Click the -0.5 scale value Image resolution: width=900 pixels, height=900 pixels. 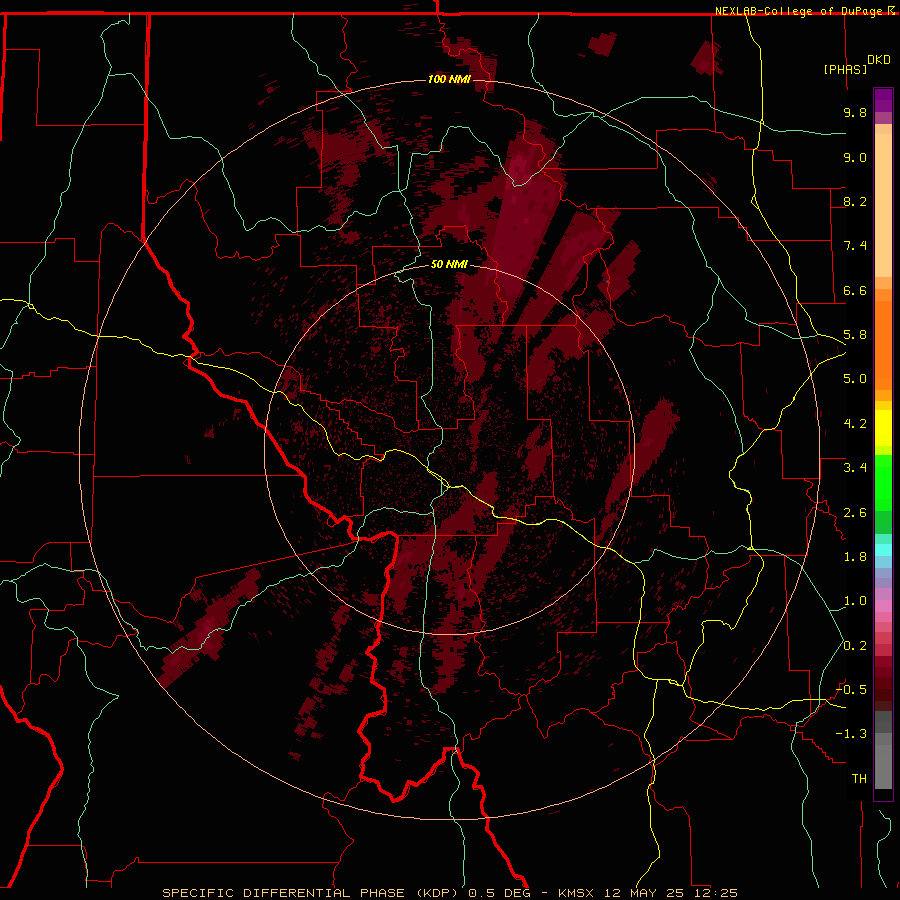[x=851, y=690]
